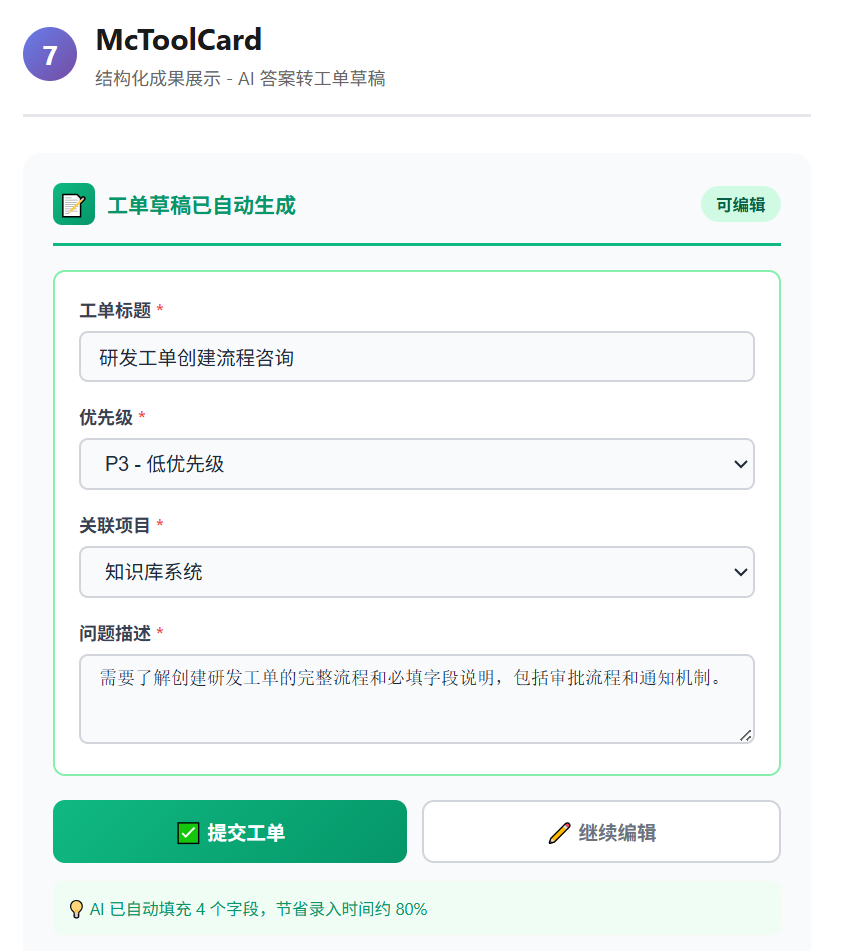Screen dimensions: 849x951
Task: Click the 工单标题 input field
Action: 416,356
